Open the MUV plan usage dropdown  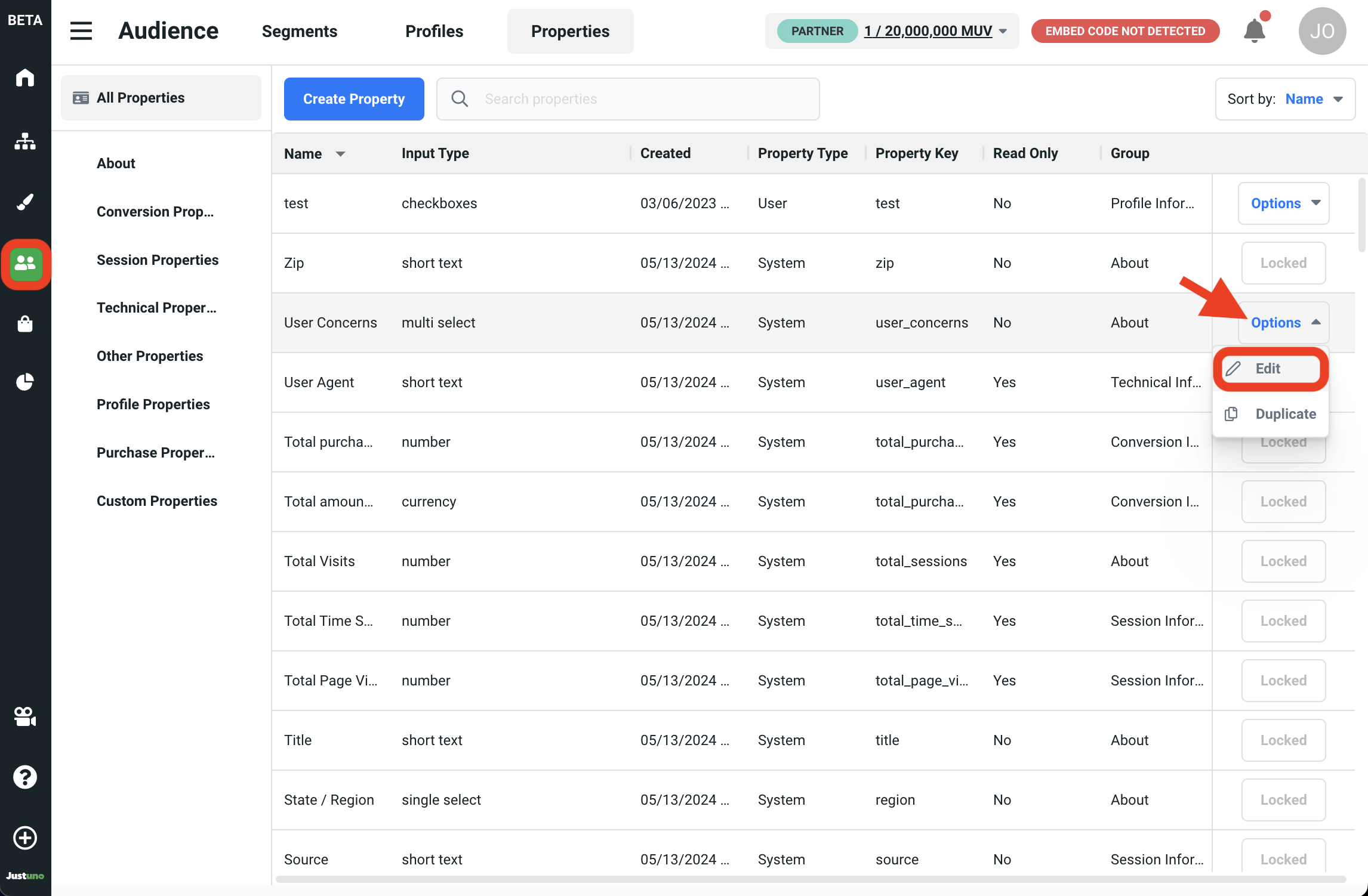935,31
